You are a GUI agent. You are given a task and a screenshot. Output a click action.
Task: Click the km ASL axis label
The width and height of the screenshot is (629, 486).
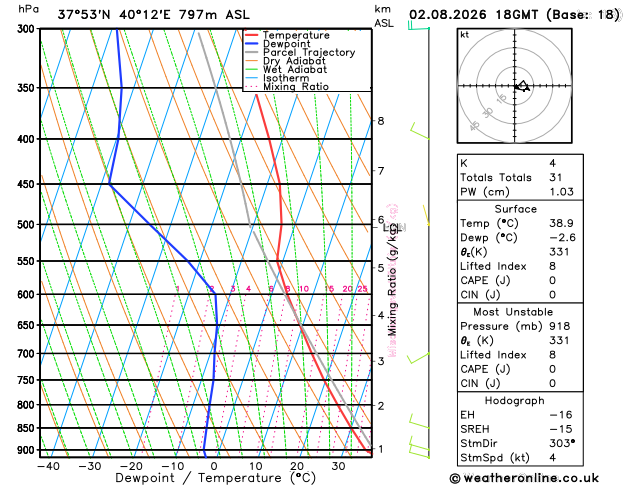coord(384,16)
